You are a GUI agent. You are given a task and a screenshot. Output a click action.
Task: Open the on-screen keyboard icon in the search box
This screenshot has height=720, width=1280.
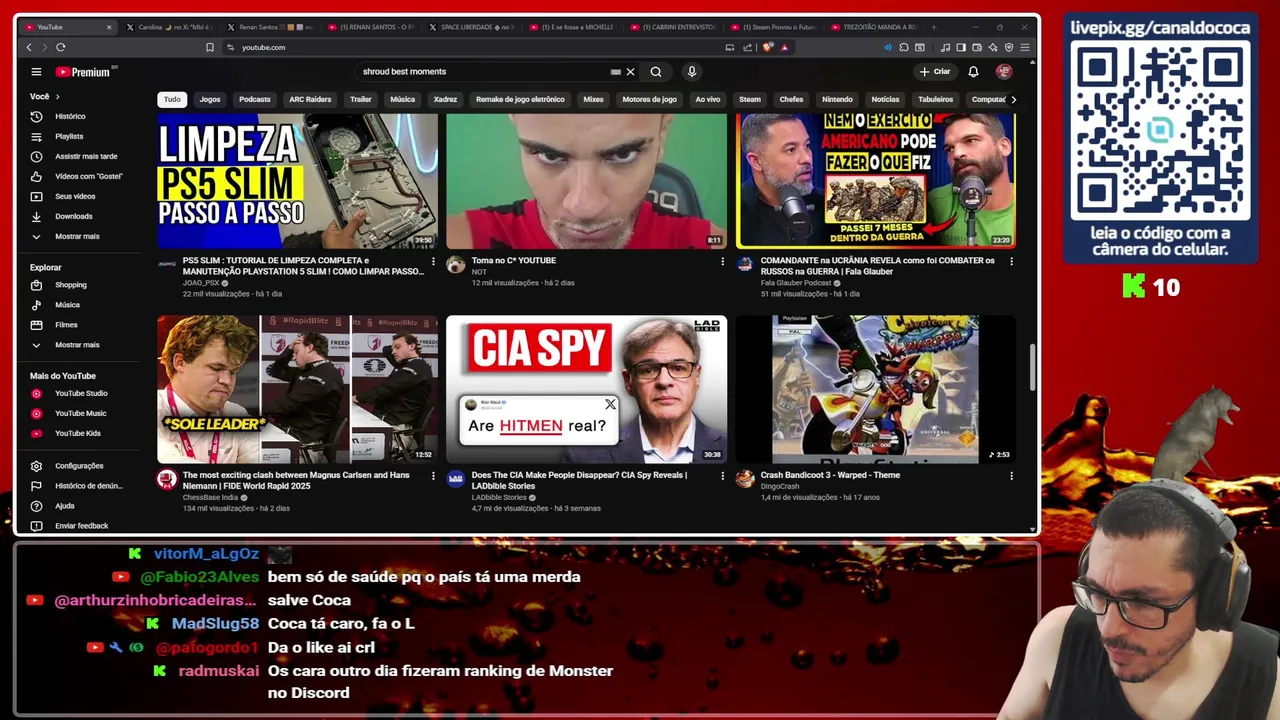tap(616, 72)
